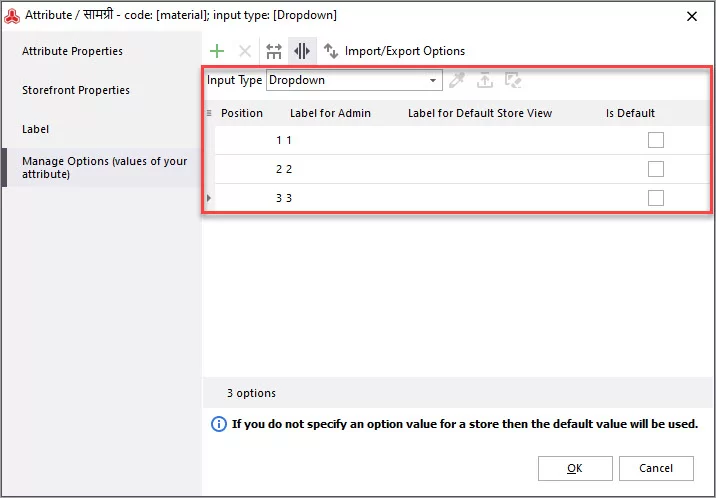Click the grey X delete option icon

pyautogui.click(x=245, y=51)
